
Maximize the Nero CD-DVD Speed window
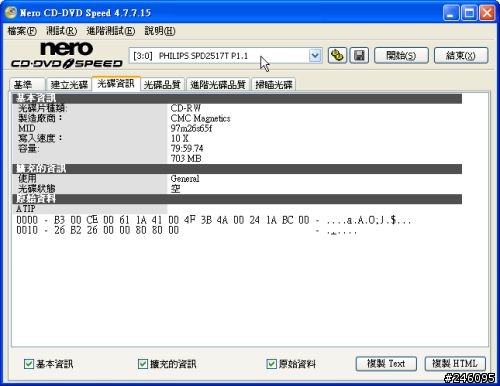tap(469, 13)
